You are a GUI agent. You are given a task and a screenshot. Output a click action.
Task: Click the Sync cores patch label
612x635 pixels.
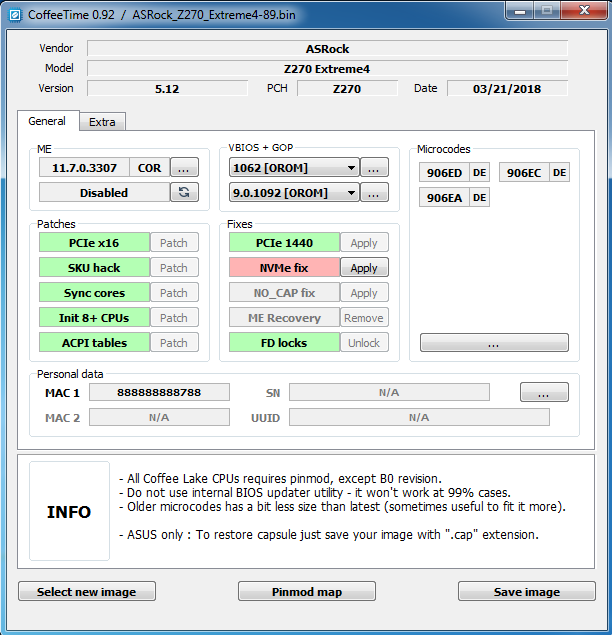tap(94, 293)
